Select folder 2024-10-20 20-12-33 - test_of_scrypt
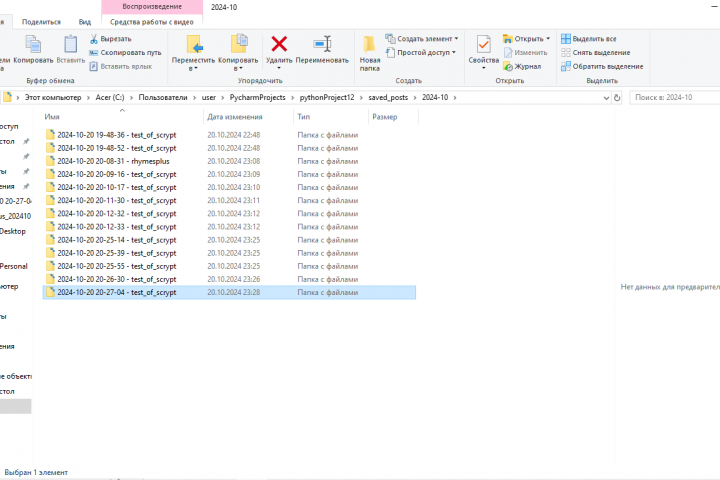720x480 pixels. (117, 227)
